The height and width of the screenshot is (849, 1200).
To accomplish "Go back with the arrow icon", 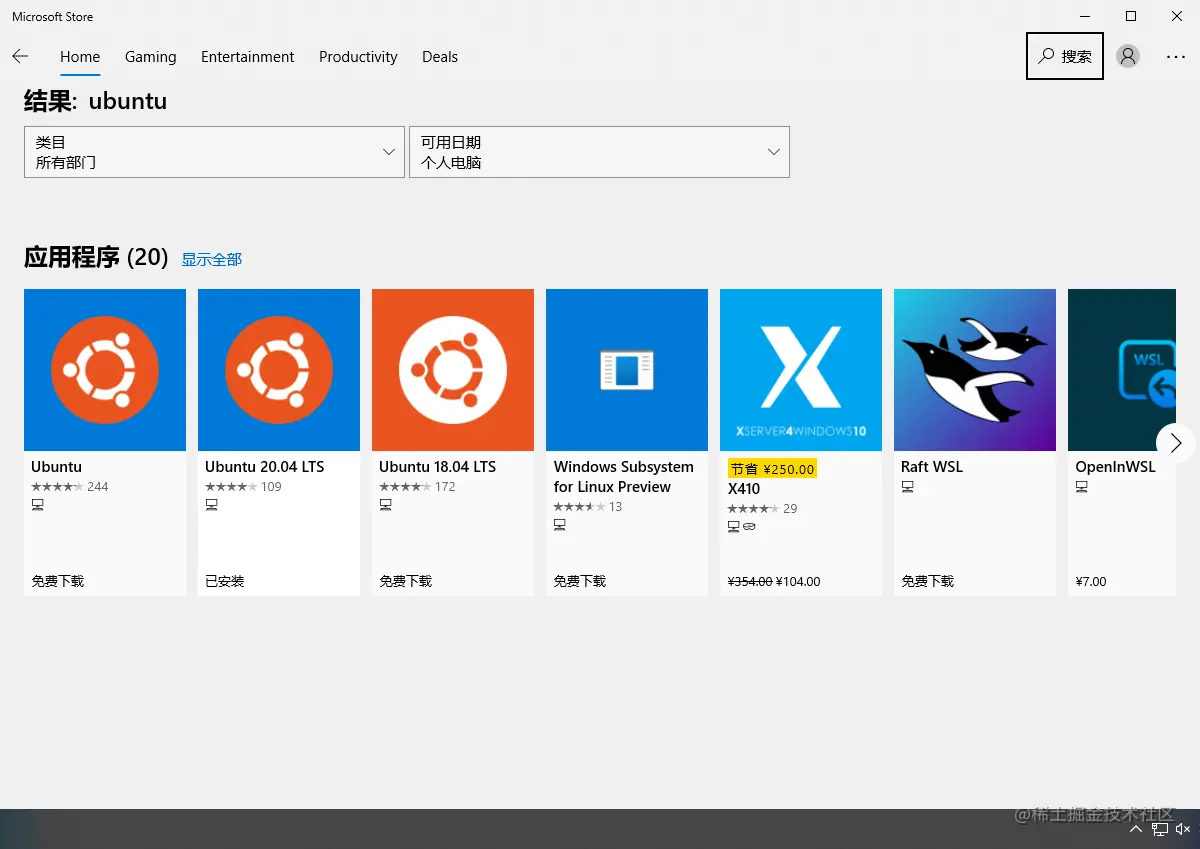I will coord(20,57).
